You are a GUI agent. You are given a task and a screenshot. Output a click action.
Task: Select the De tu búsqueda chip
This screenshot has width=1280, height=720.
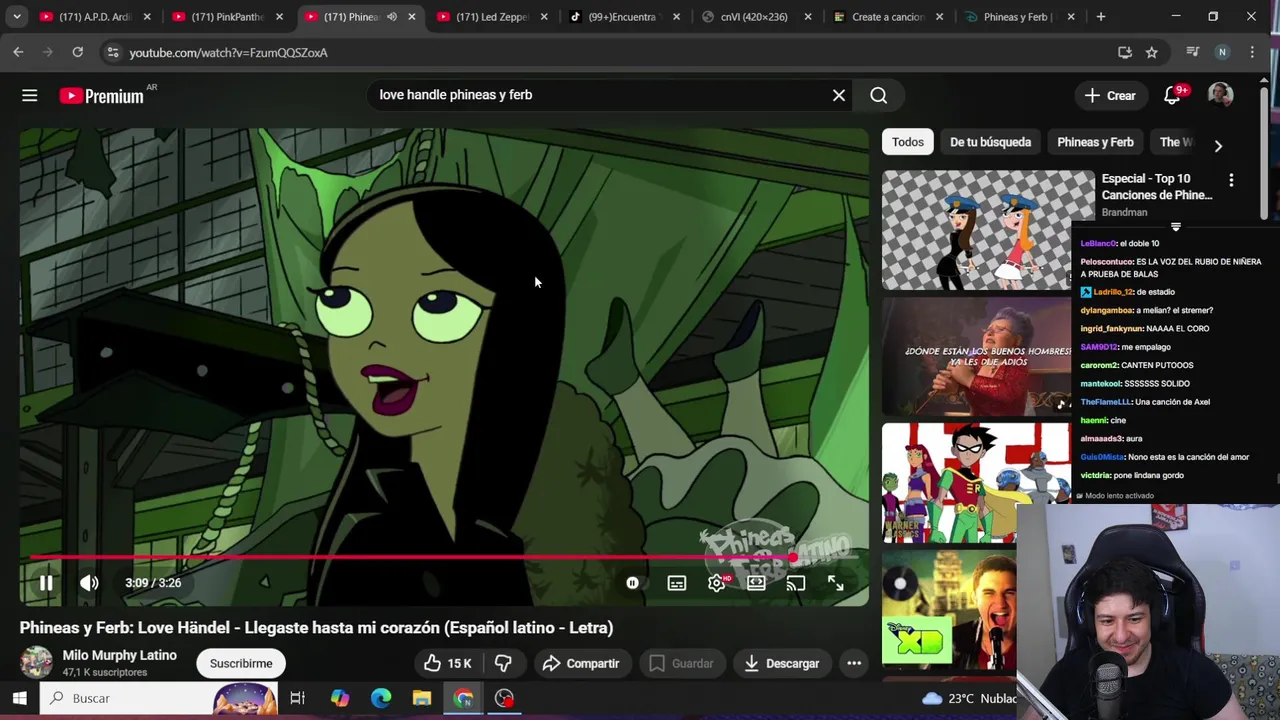[990, 142]
